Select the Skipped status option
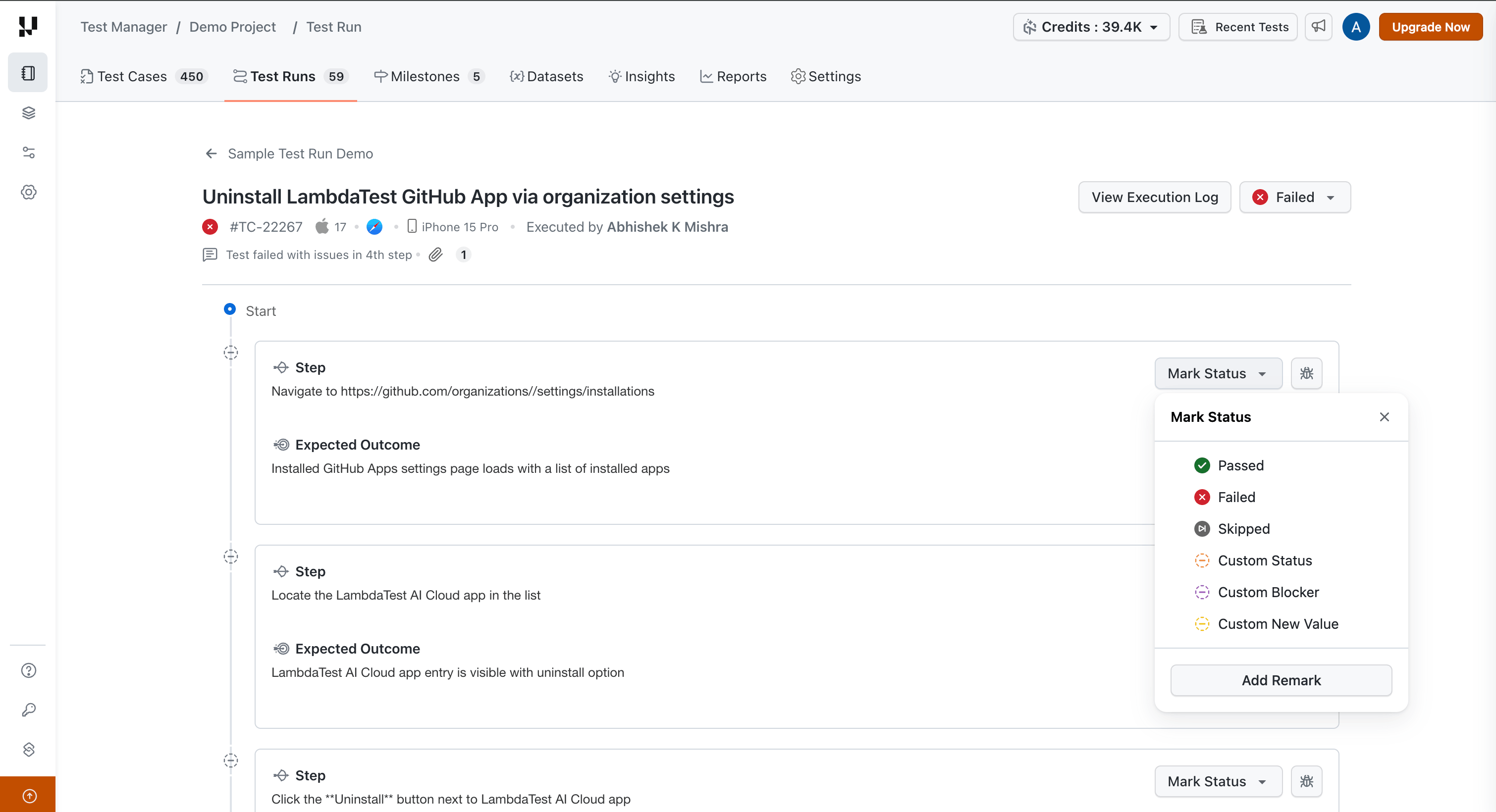The width and height of the screenshot is (1496, 812). point(1243,529)
